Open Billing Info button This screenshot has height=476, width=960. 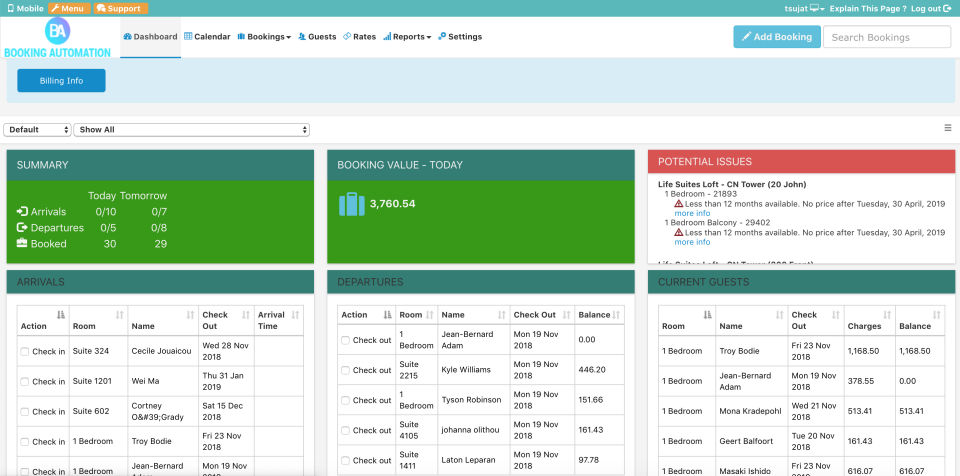[61, 81]
